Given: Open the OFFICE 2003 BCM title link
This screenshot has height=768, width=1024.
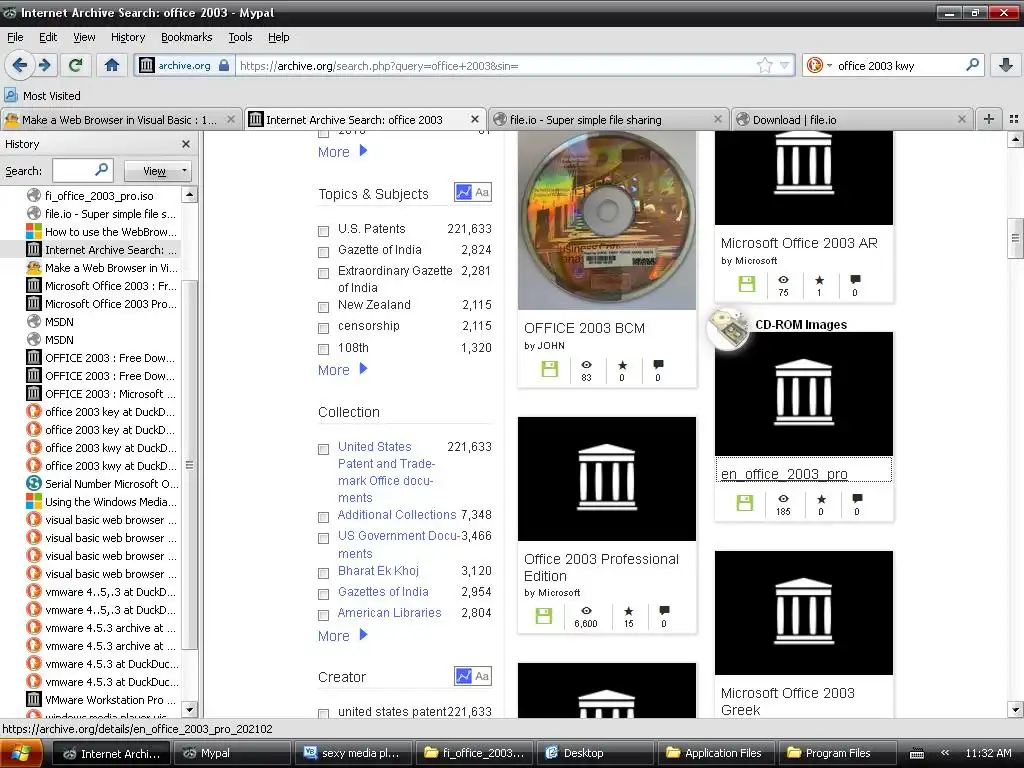Looking at the screenshot, I should click(x=584, y=328).
